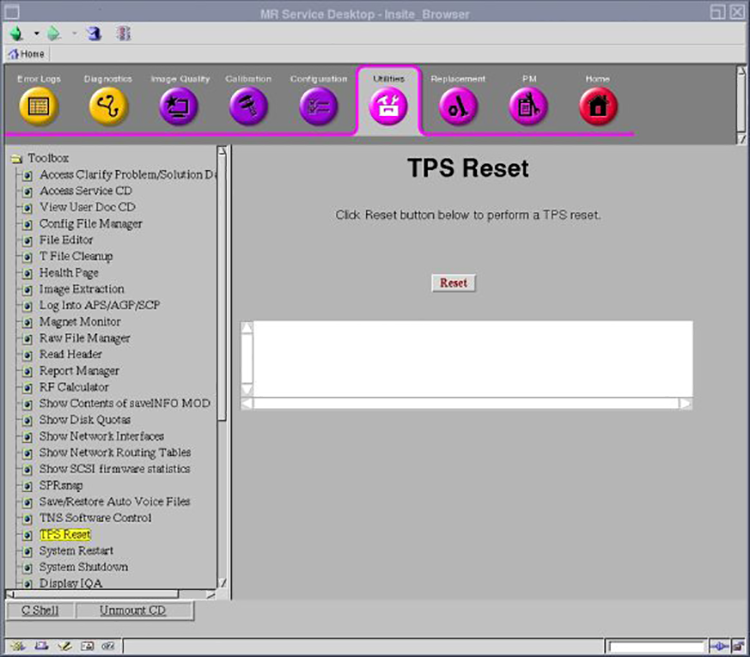Screen dimensions: 750x657
Task: Open the Image Quality icon
Action: click(x=179, y=107)
